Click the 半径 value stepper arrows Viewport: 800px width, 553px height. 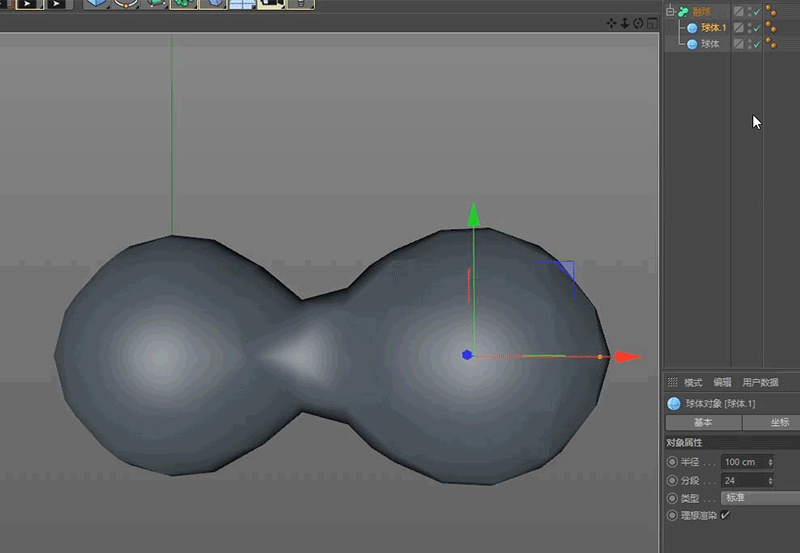(x=769, y=462)
